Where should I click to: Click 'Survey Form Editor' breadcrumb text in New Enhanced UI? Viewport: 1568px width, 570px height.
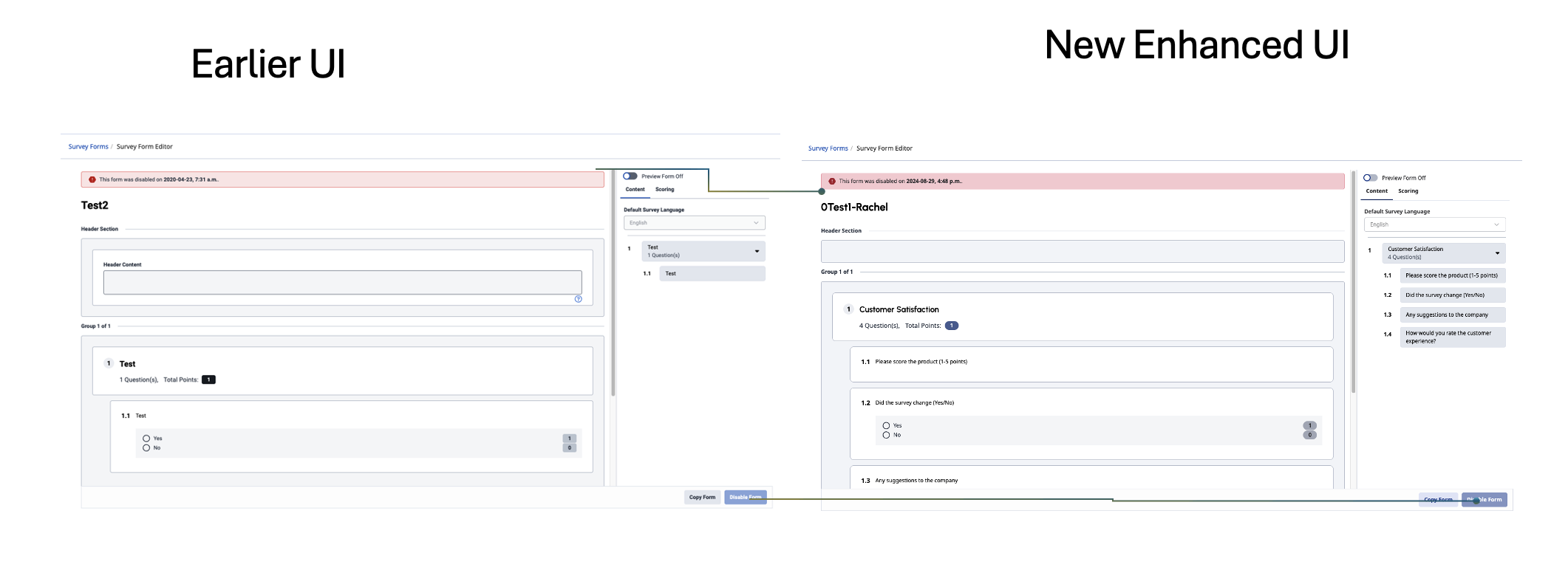(x=884, y=148)
